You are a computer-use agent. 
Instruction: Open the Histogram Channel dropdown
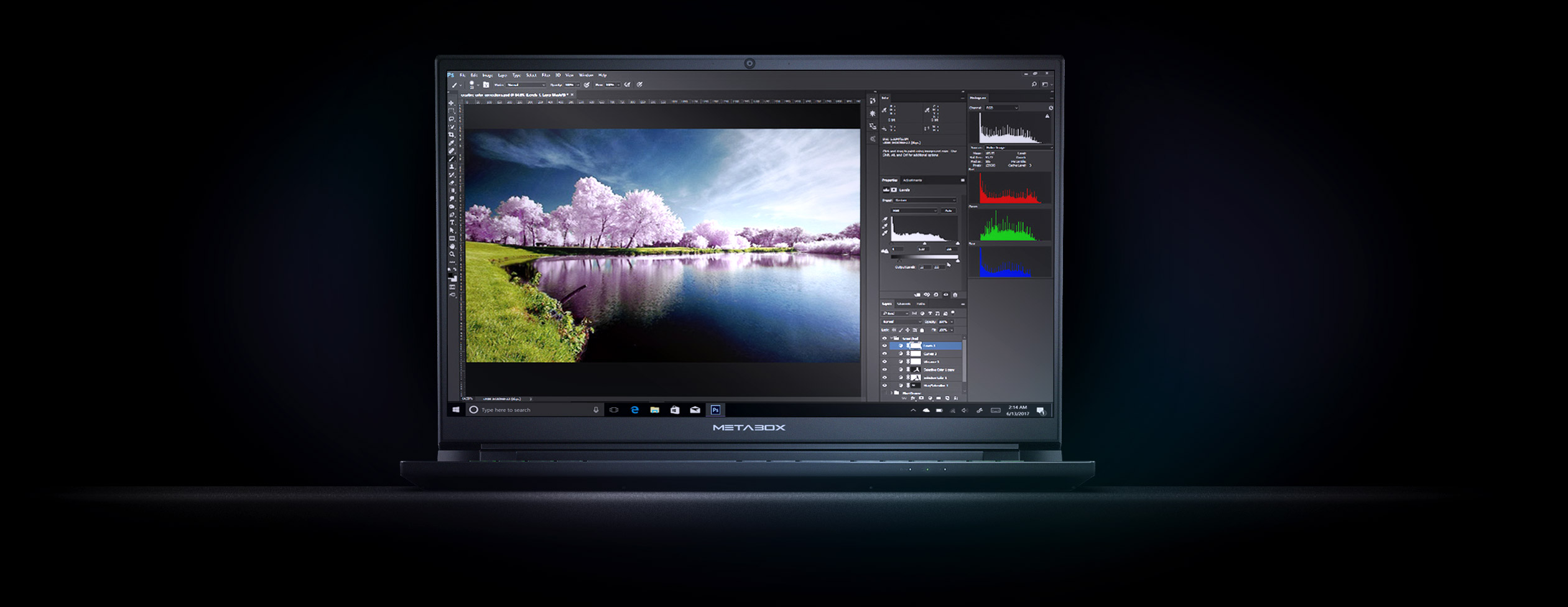tap(1001, 108)
